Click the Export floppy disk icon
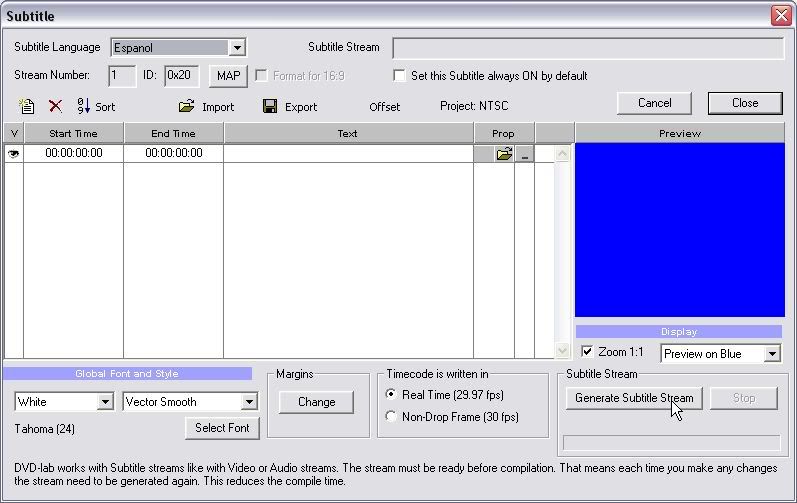797x503 pixels. [270, 106]
